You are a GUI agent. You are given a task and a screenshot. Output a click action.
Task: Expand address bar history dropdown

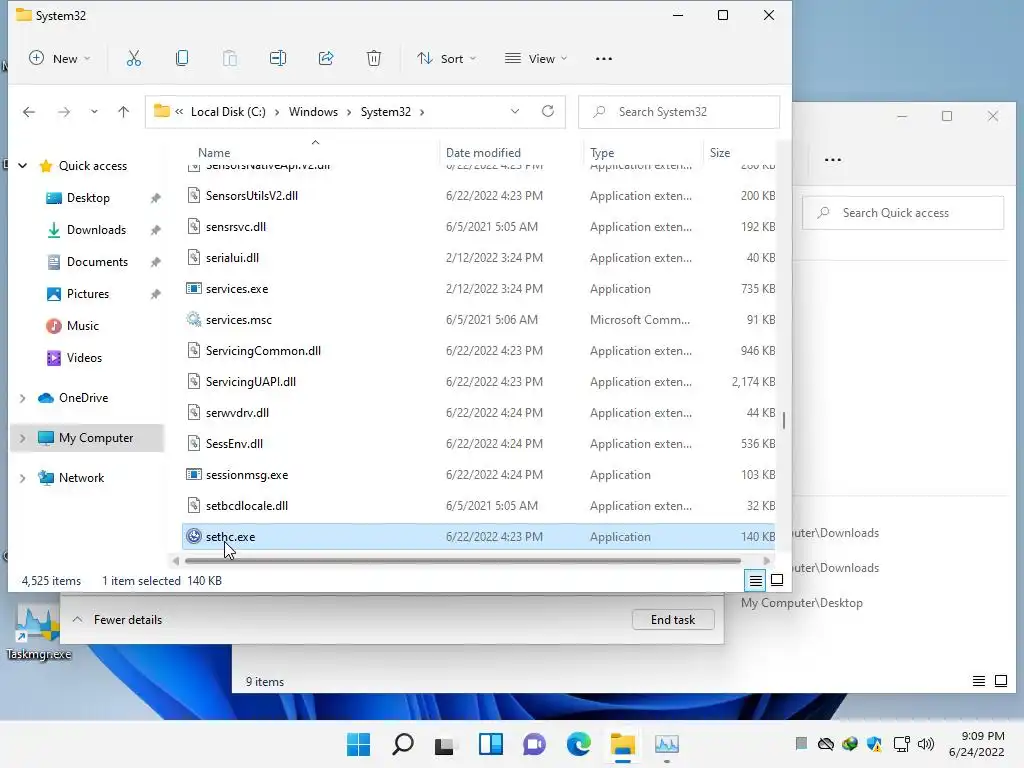pyautogui.click(x=515, y=111)
